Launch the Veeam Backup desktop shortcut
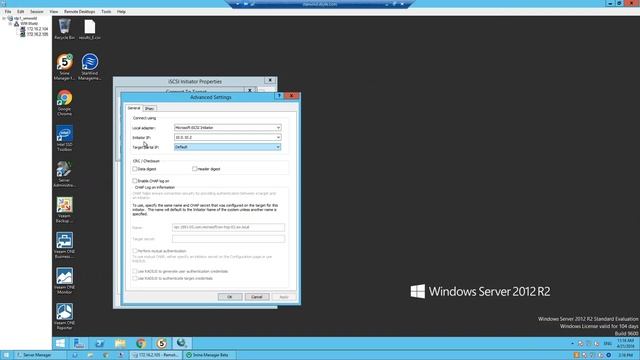640x360 pixels. click(x=64, y=210)
